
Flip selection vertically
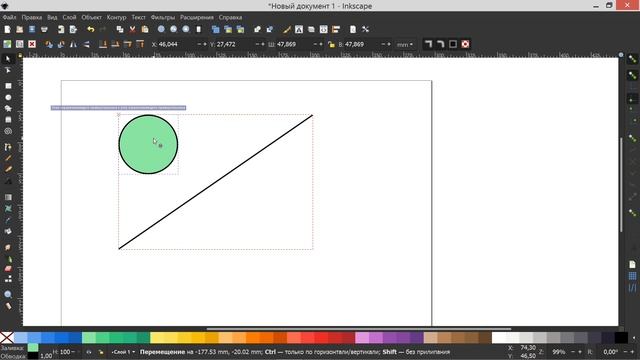click(86, 44)
